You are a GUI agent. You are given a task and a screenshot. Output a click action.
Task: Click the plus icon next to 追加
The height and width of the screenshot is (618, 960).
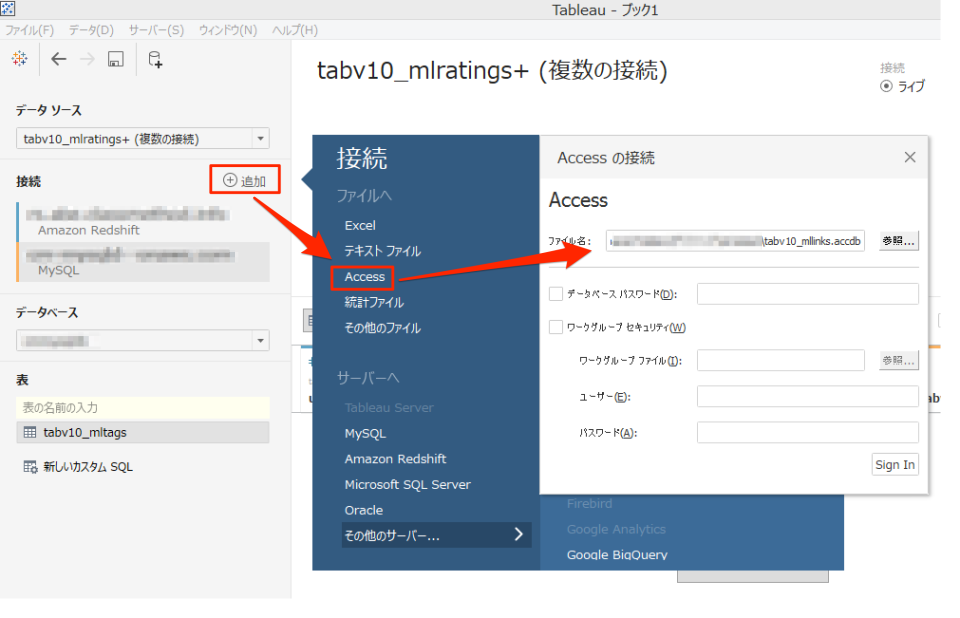[229, 179]
